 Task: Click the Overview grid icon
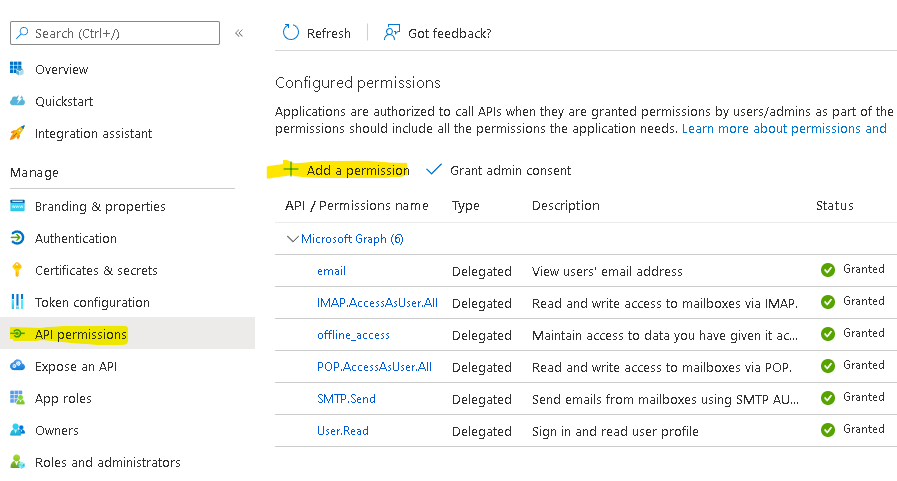[x=17, y=69]
